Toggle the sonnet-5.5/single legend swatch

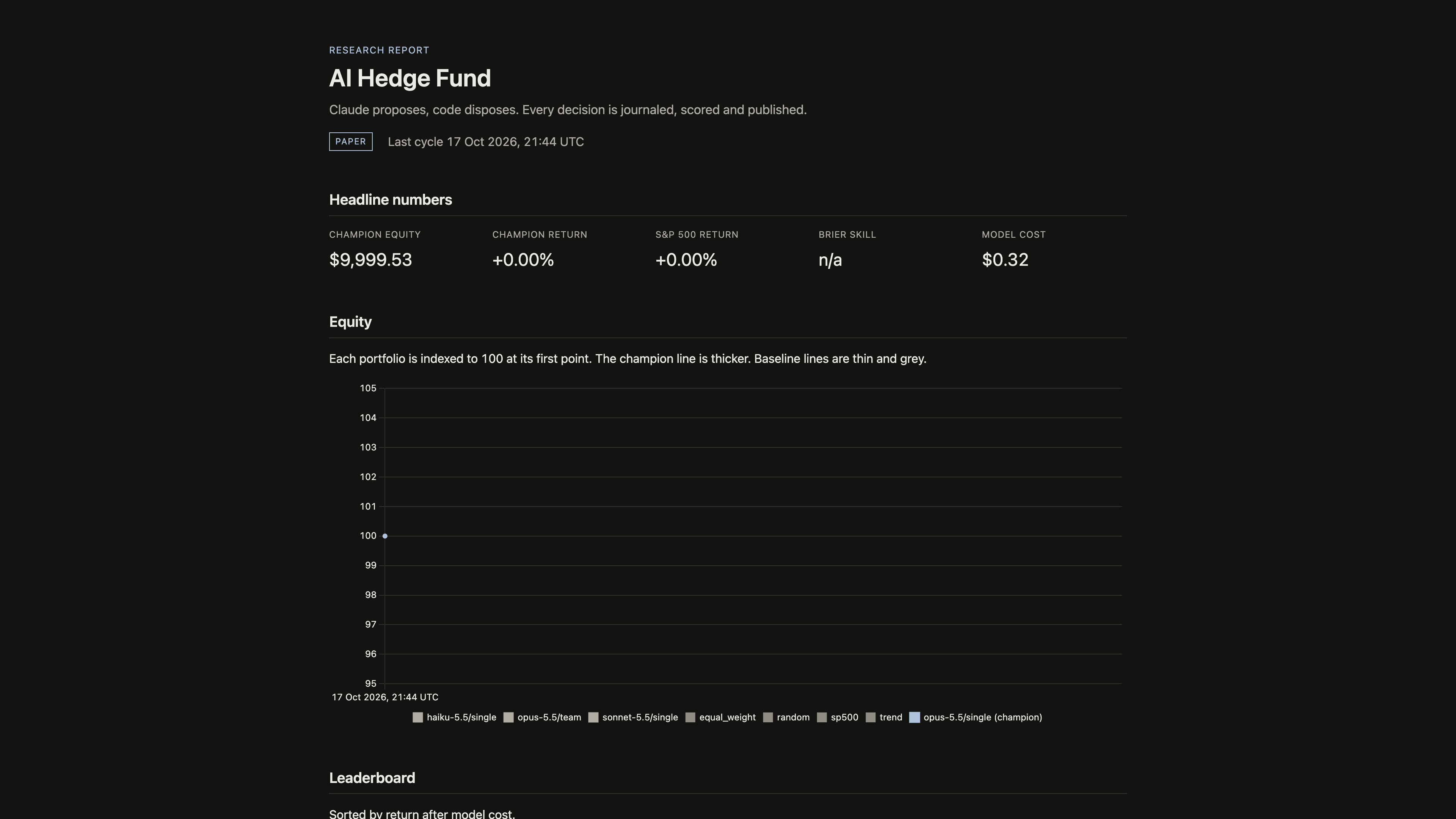tap(593, 717)
